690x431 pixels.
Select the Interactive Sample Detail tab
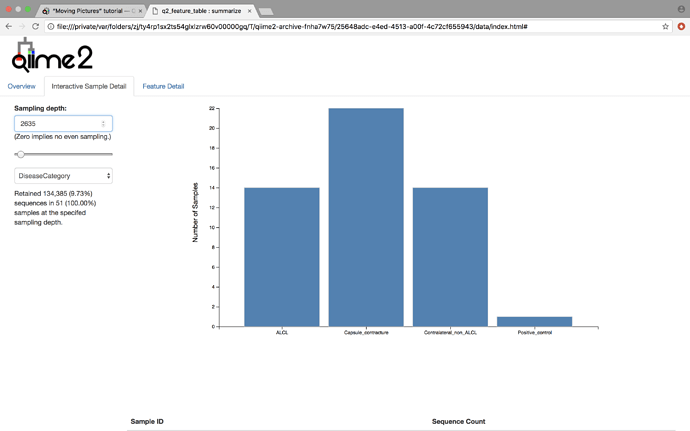[x=89, y=87]
